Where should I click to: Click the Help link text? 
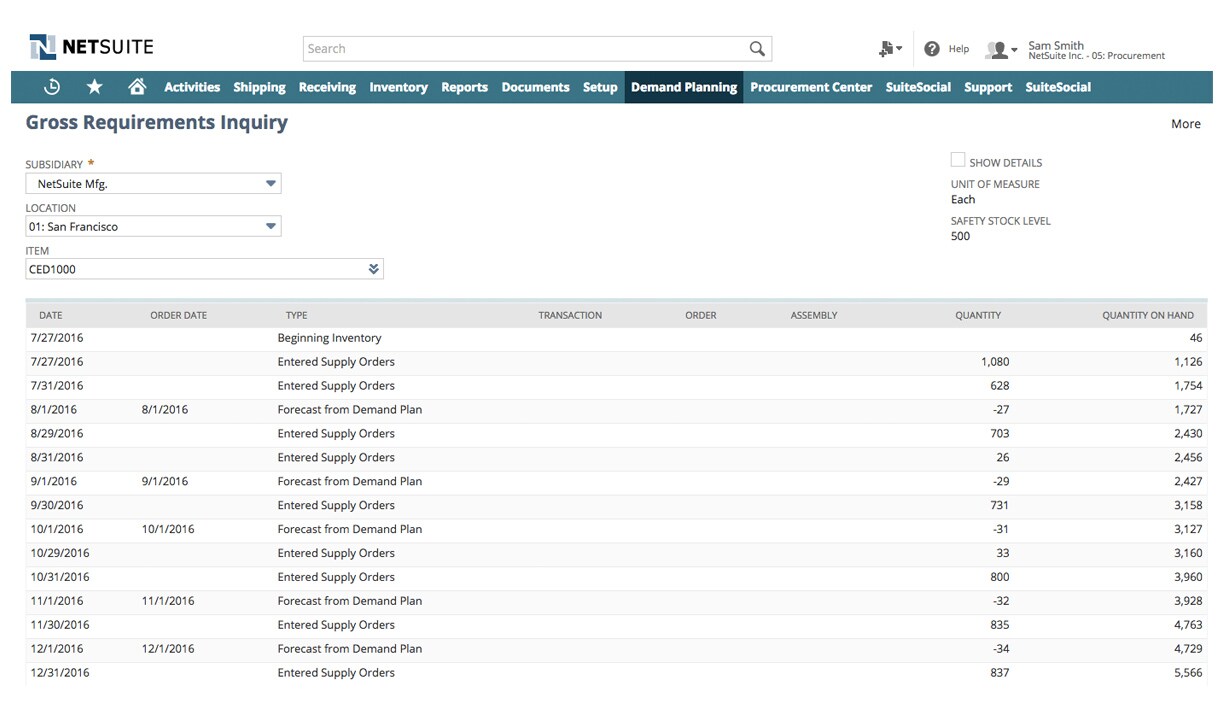(959, 49)
